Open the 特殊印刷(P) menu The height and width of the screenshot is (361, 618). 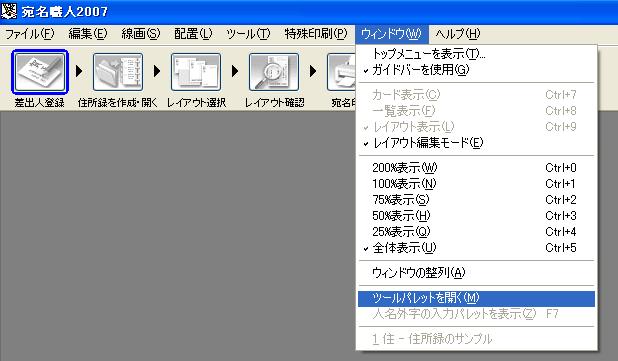tap(316, 34)
